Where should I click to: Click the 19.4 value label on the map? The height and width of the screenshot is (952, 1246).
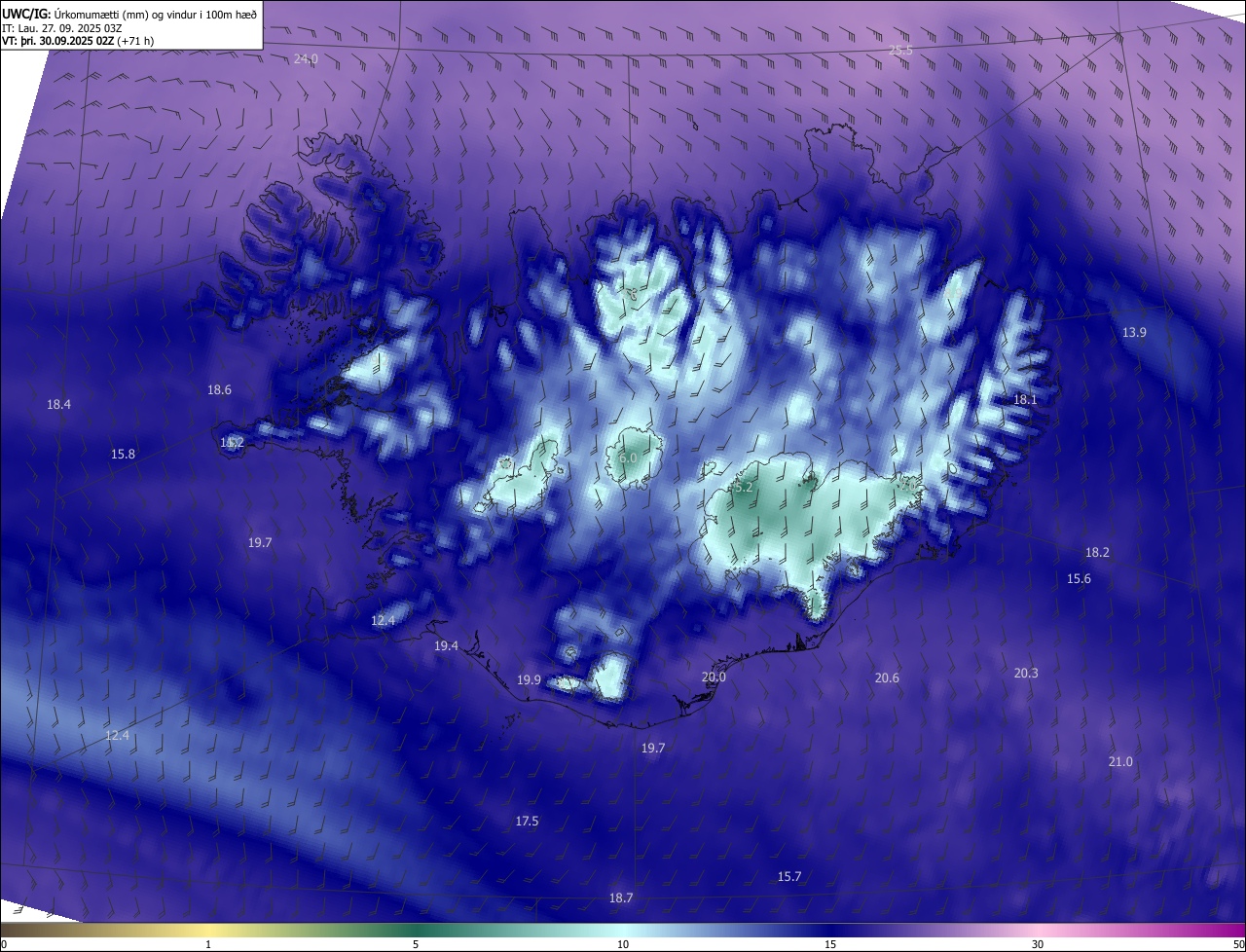point(446,646)
